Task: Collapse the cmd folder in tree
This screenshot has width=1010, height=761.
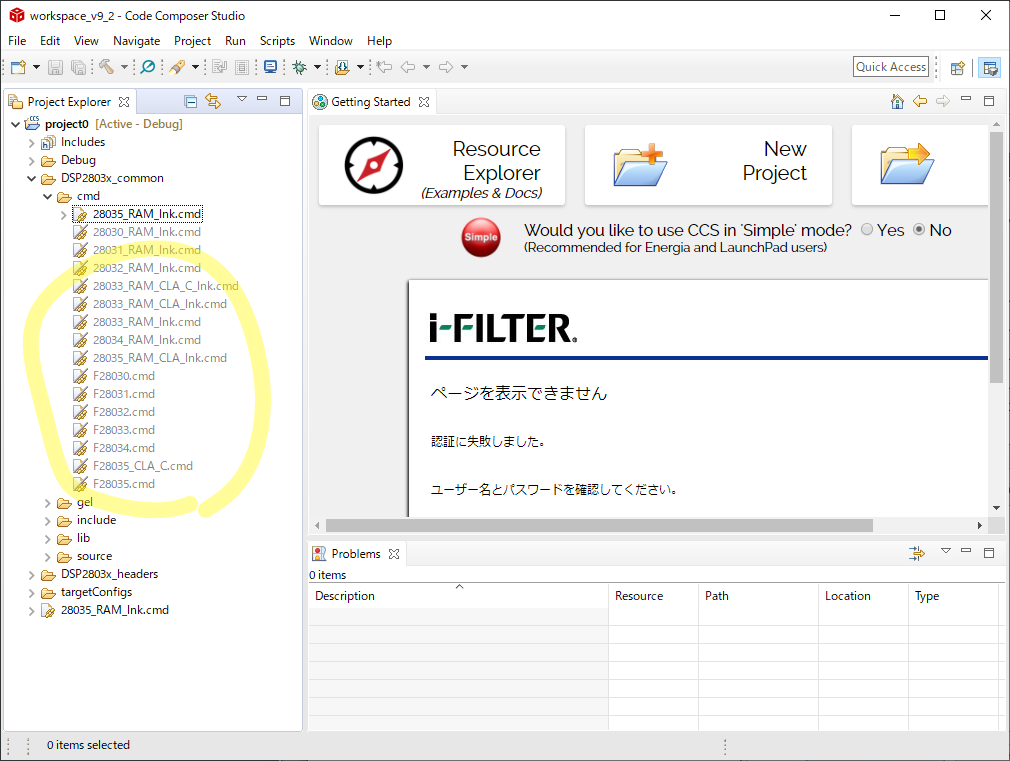Action: tap(48, 196)
